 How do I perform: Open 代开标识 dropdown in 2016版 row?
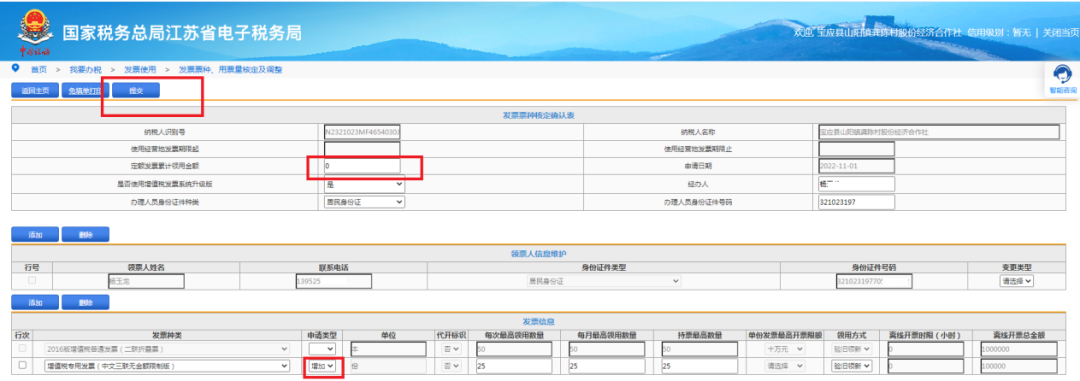point(452,349)
